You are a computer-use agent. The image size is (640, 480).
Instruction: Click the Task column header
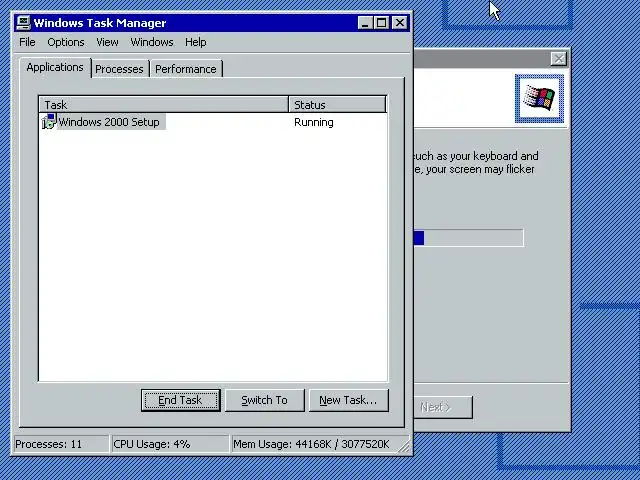point(164,105)
